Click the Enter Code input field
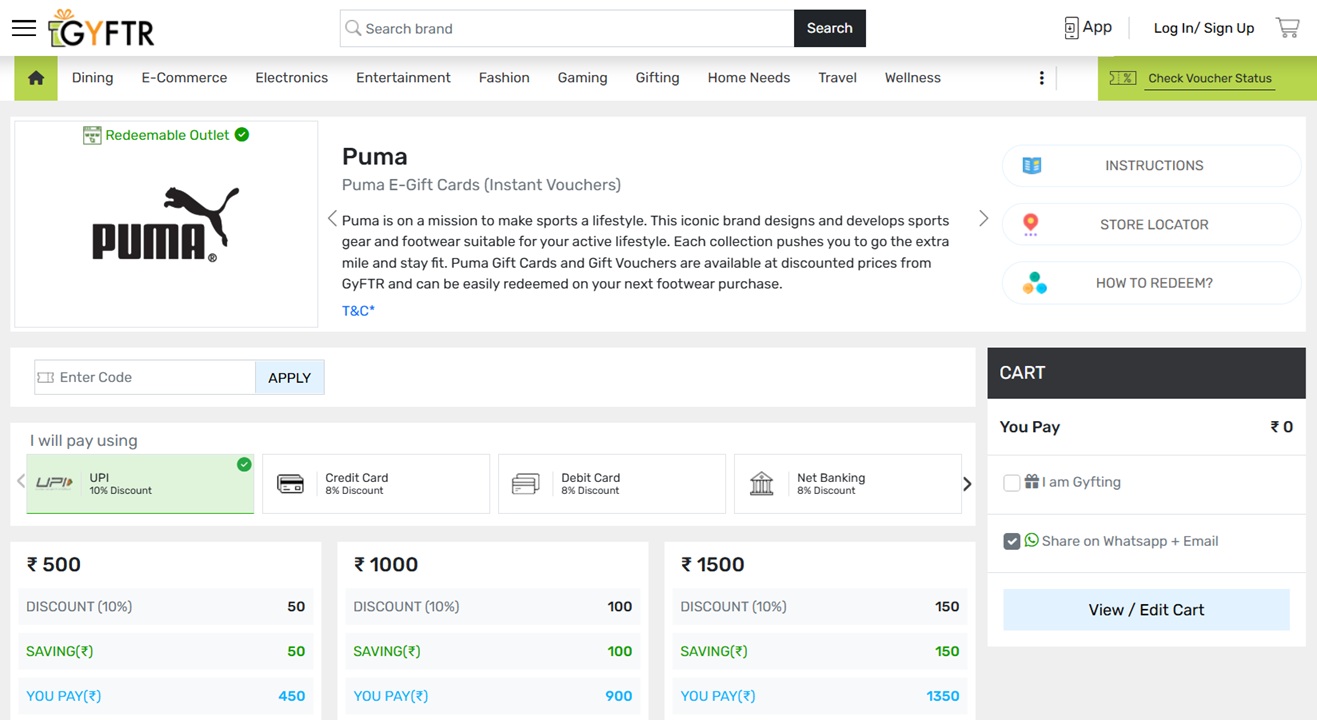This screenshot has height=720, width=1317. tap(150, 377)
